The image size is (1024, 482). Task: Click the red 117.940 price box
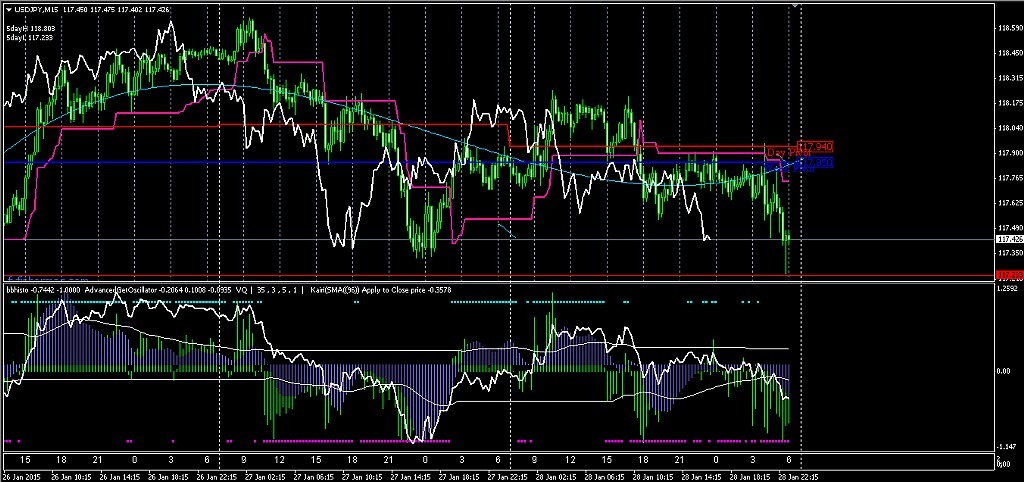coord(816,147)
